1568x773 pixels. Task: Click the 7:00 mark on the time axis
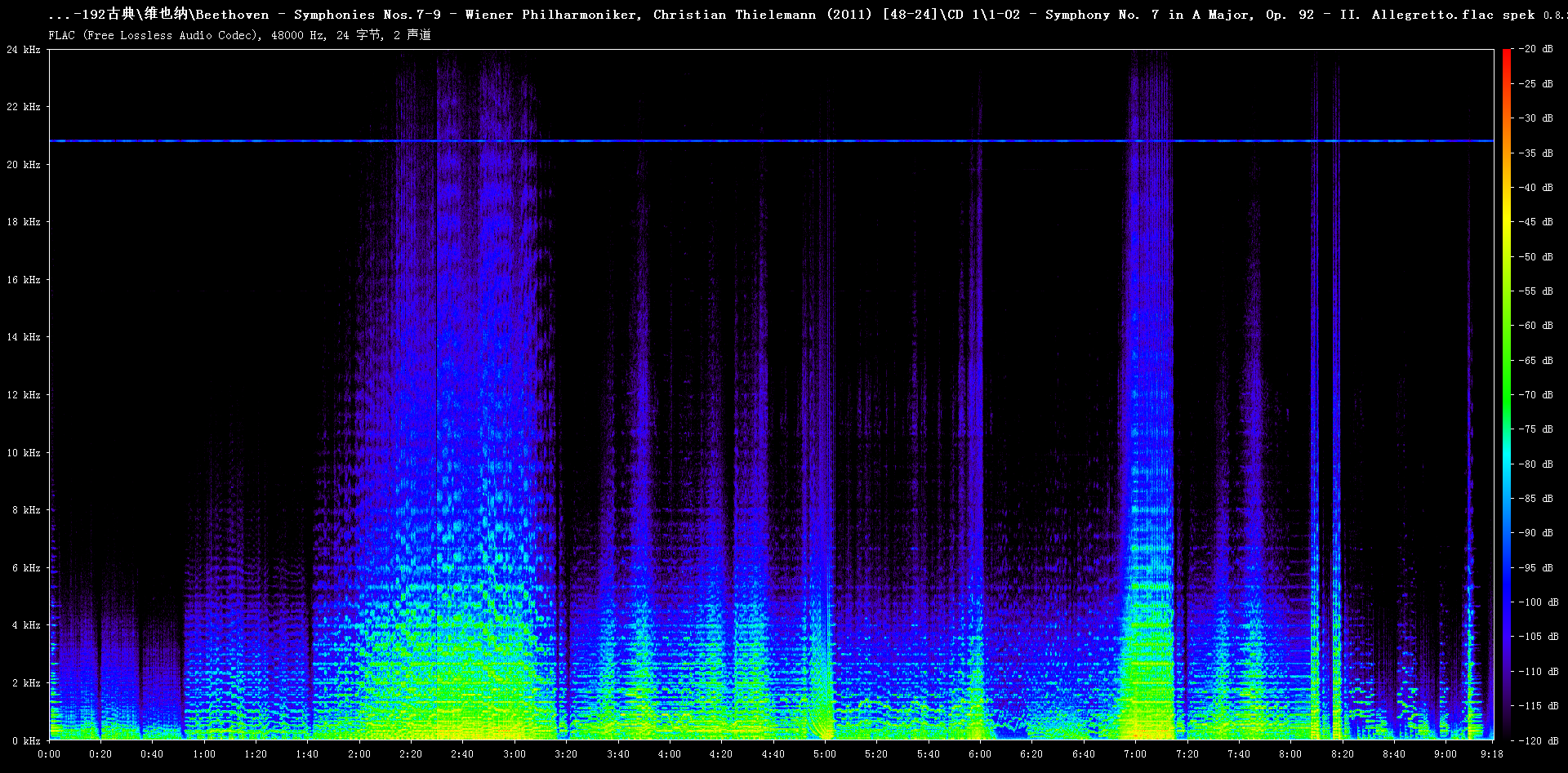(1135, 754)
